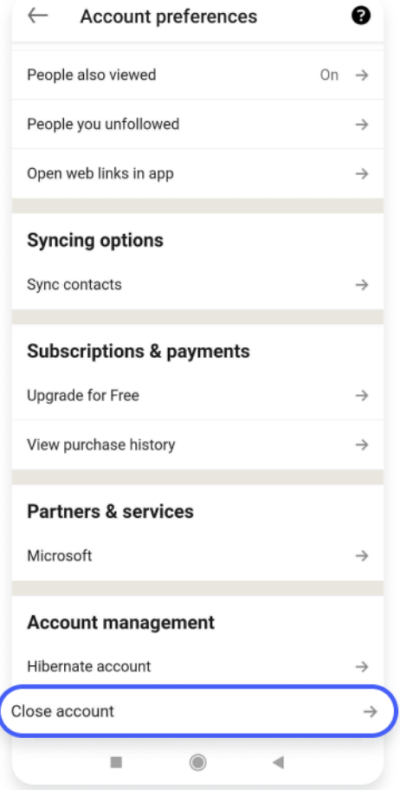Tap arrow beside Close account

[370, 711]
